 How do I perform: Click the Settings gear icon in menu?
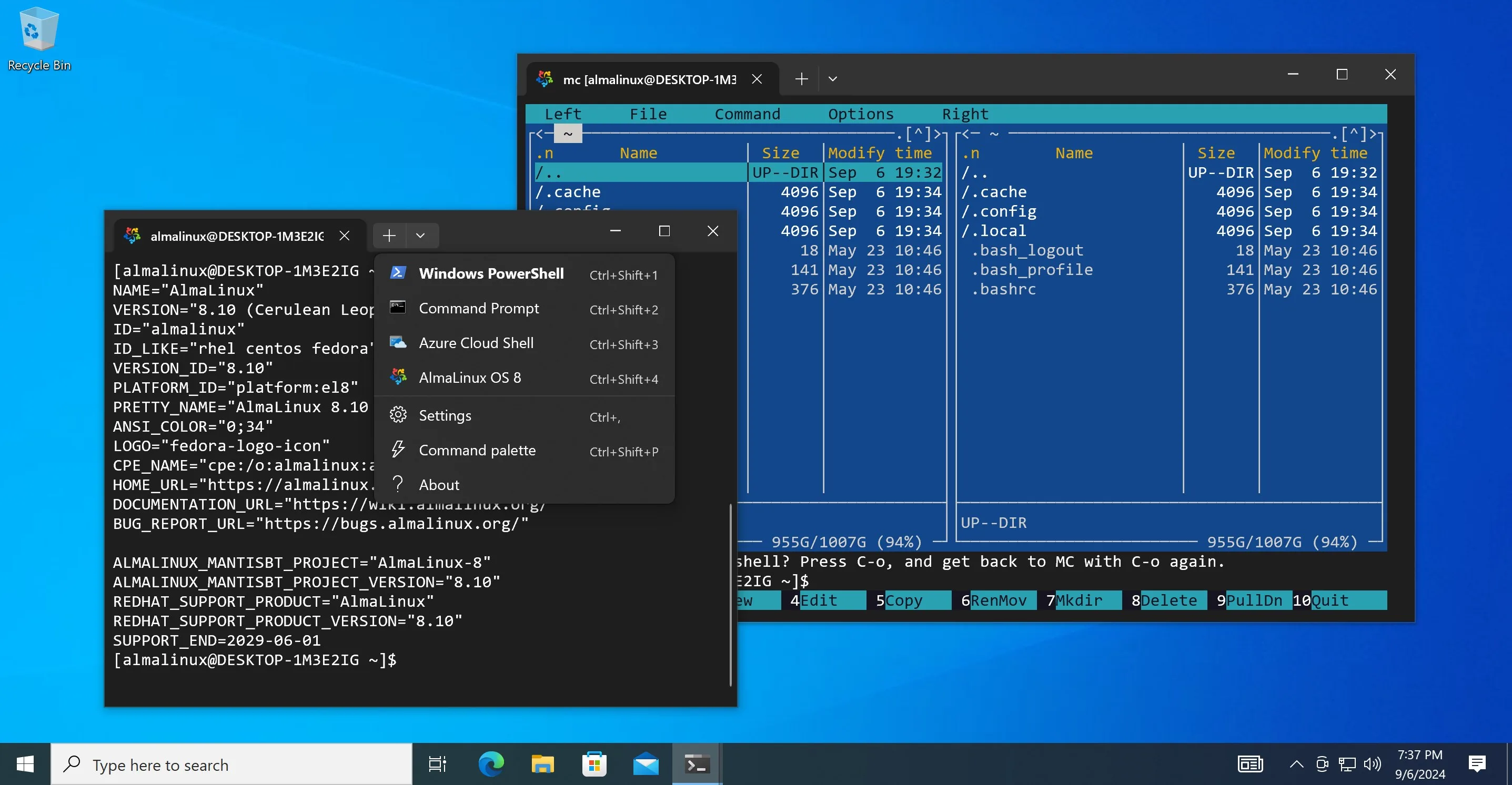[398, 415]
